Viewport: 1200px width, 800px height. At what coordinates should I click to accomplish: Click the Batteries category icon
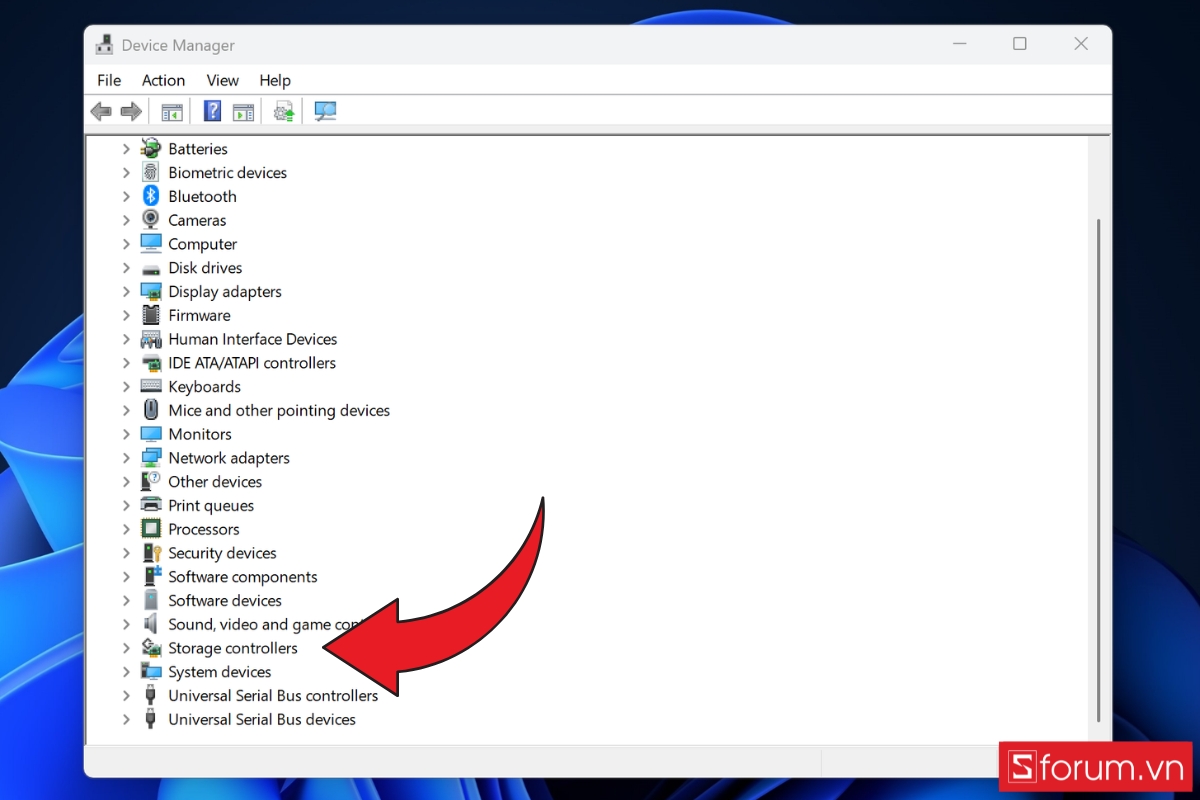point(151,148)
